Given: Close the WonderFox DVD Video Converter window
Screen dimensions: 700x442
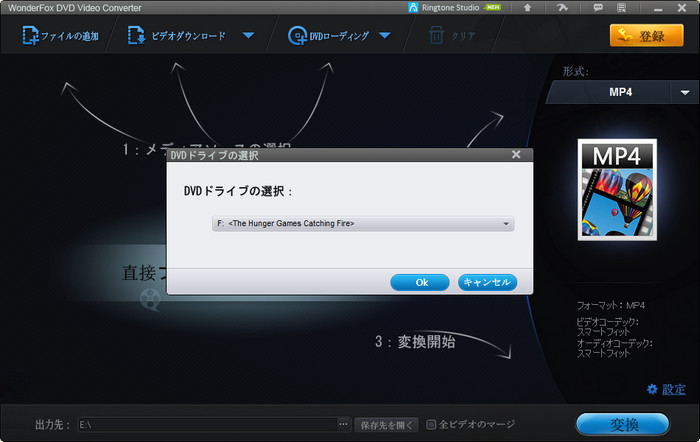Looking at the screenshot, I should 682,8.
